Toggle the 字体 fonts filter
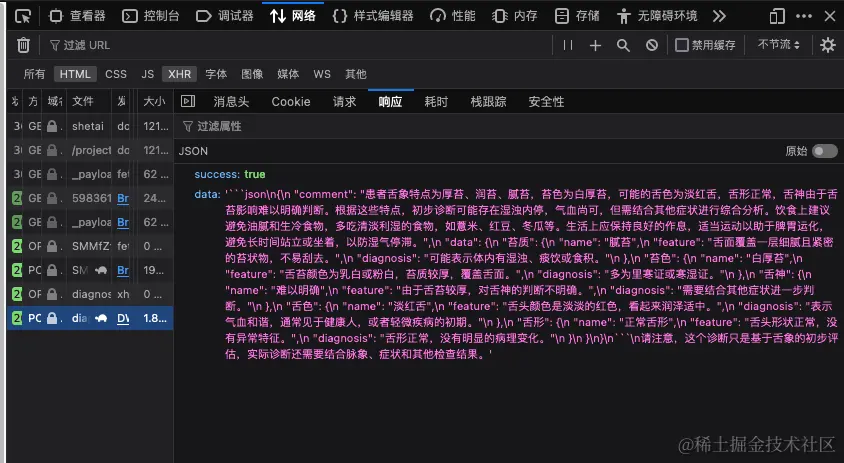The height and width of the screenshot is (463, 844). click(x=216, y=74)
